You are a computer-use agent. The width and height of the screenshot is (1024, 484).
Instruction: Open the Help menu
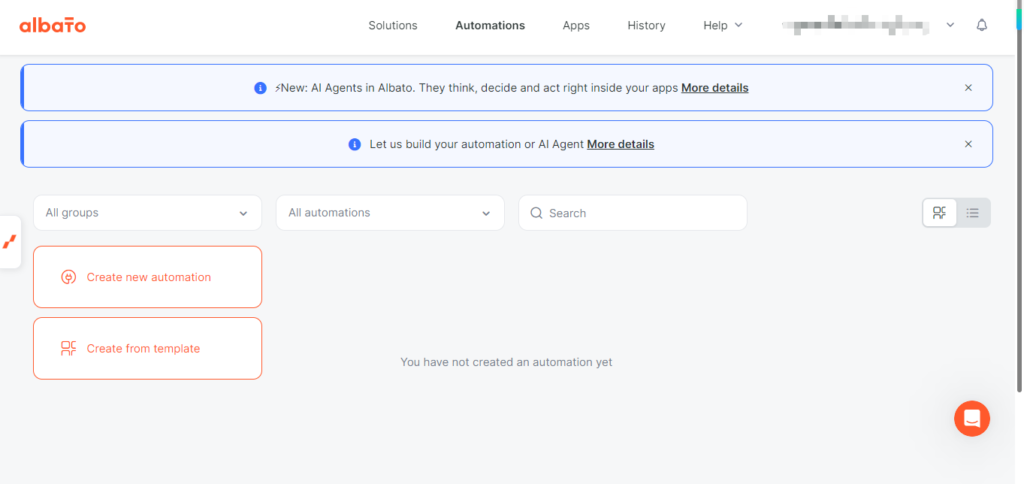click(x=723, y=25)
